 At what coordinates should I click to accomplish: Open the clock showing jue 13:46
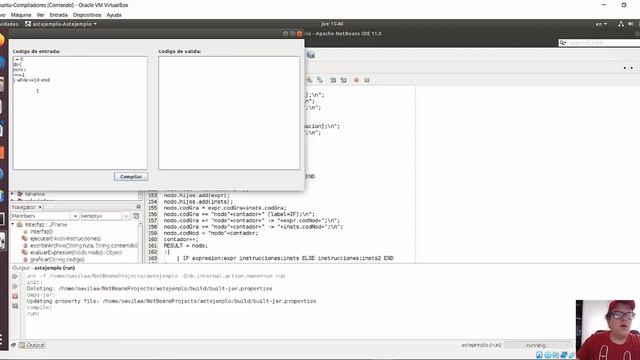[332, 24]
